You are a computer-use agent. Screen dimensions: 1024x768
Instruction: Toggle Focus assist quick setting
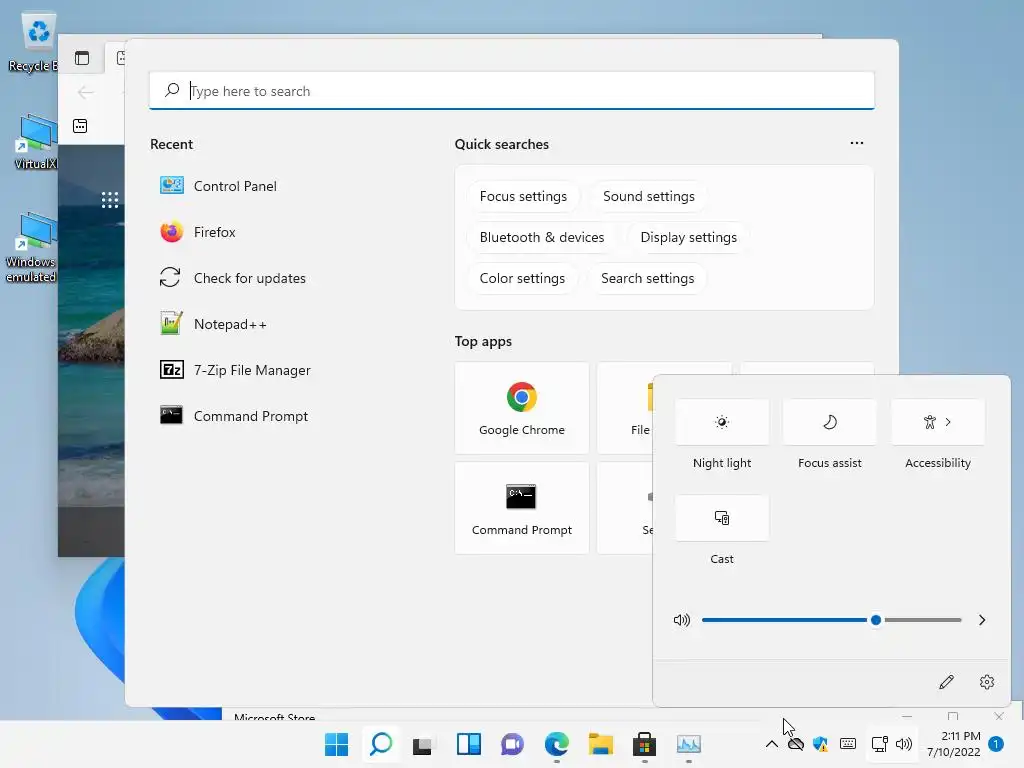(829, 422)
